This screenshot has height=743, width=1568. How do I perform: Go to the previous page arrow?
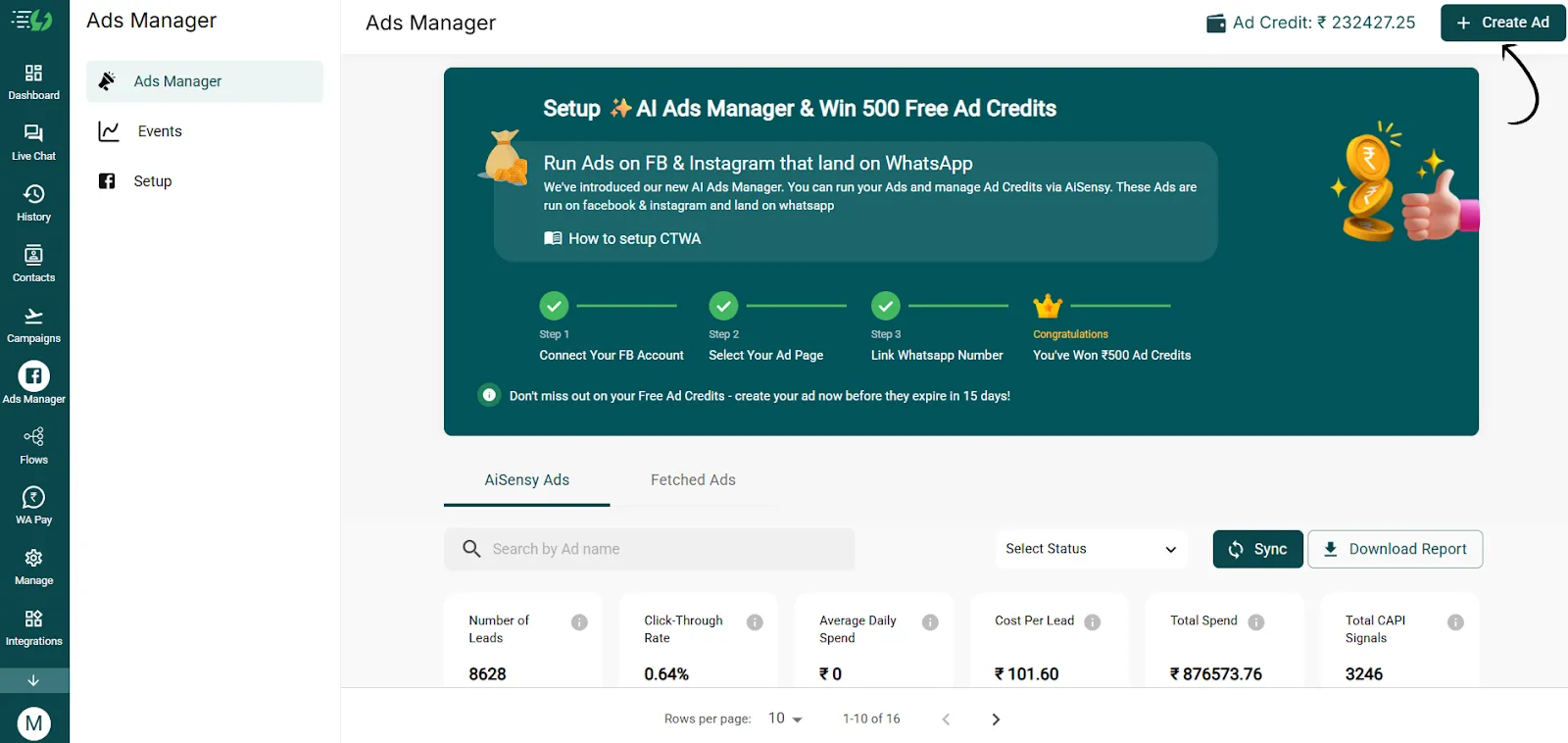946,719
